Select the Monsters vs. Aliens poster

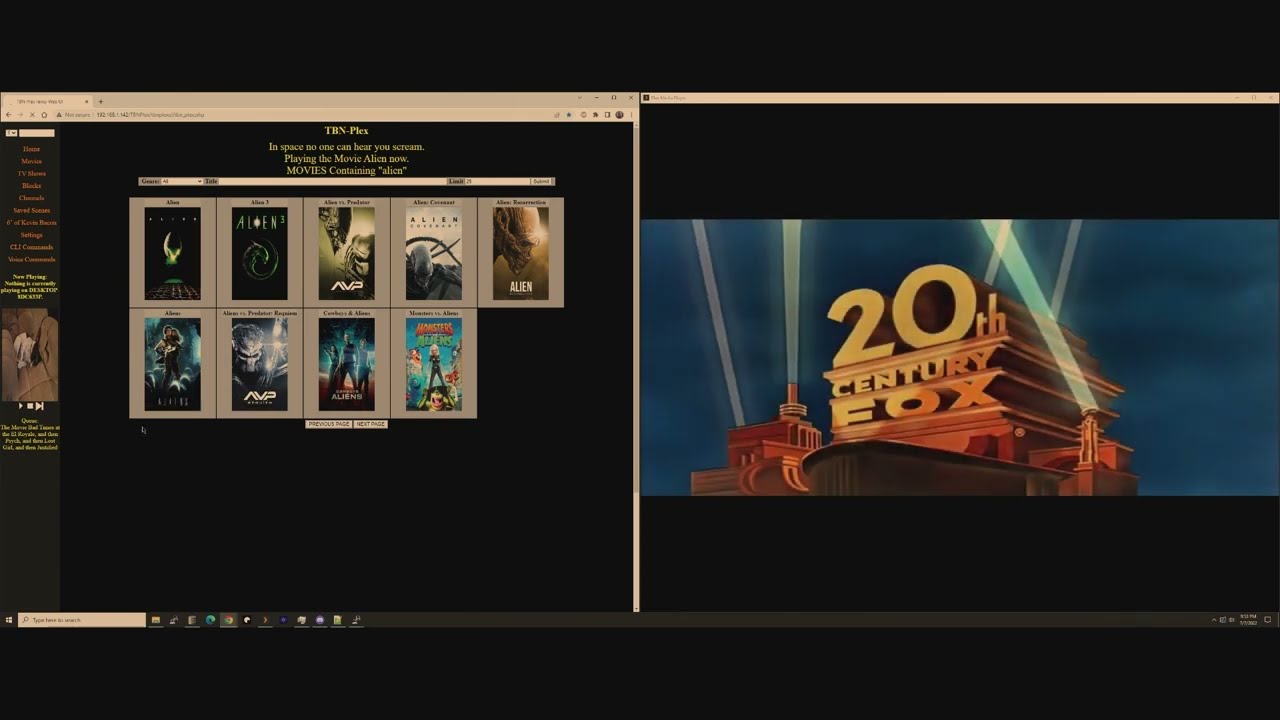tap(434, 365)
